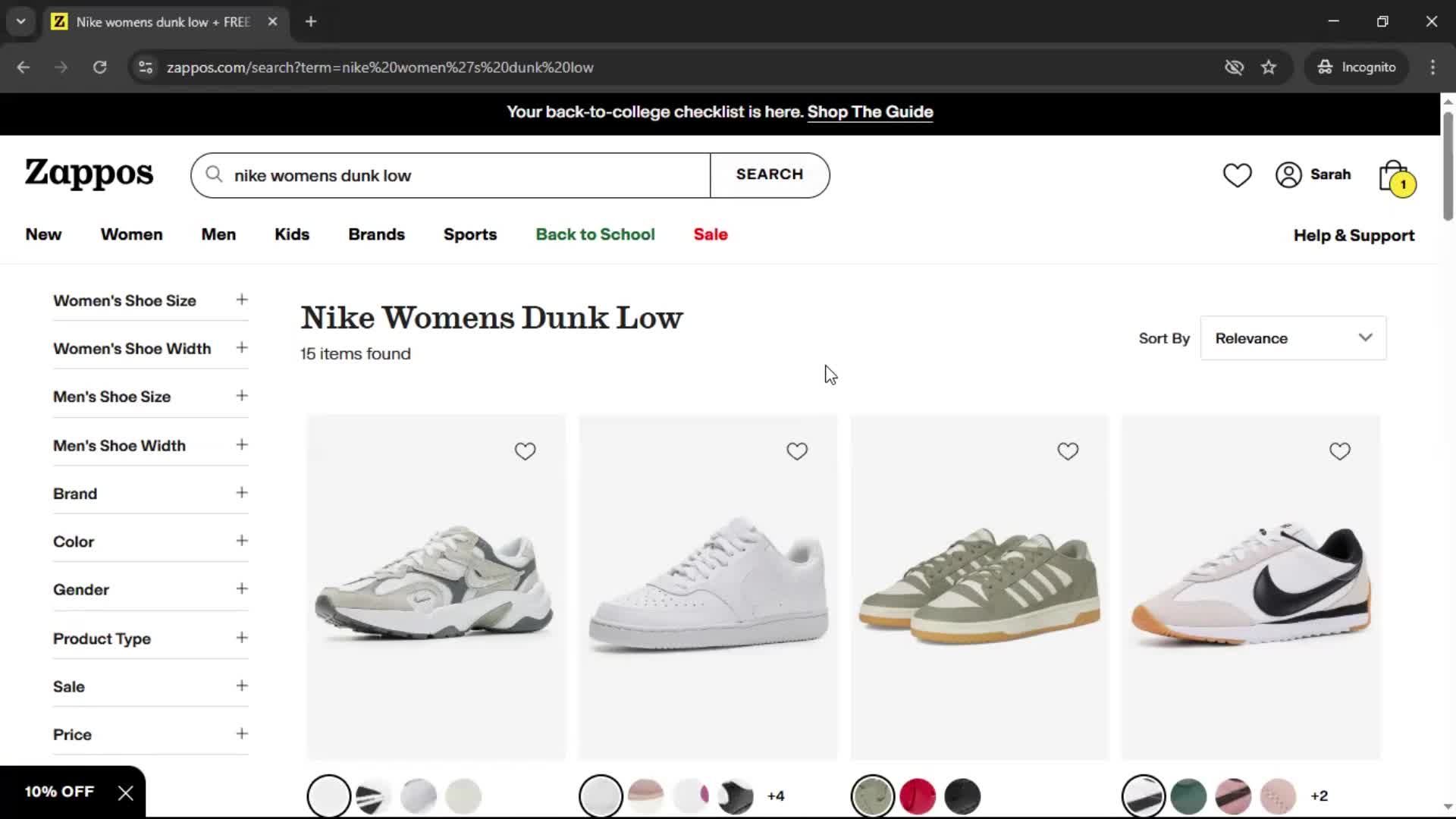Click the 10% OFF offer button
Image resolution: width=1456 pixels, height=819 pixels.
(x=59, y=792)
